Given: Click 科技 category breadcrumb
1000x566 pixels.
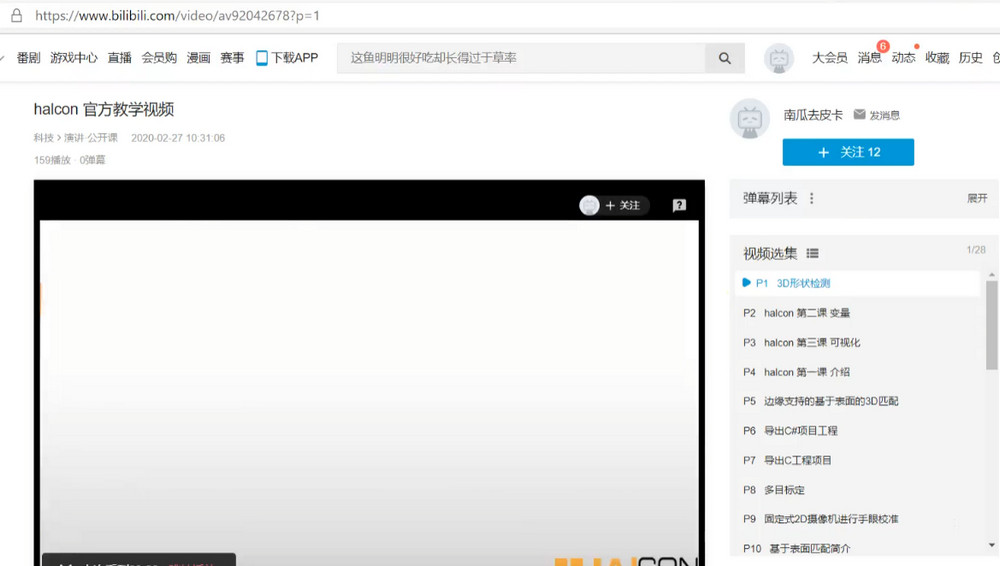Looking at the screenshot, I should (44, 138).
